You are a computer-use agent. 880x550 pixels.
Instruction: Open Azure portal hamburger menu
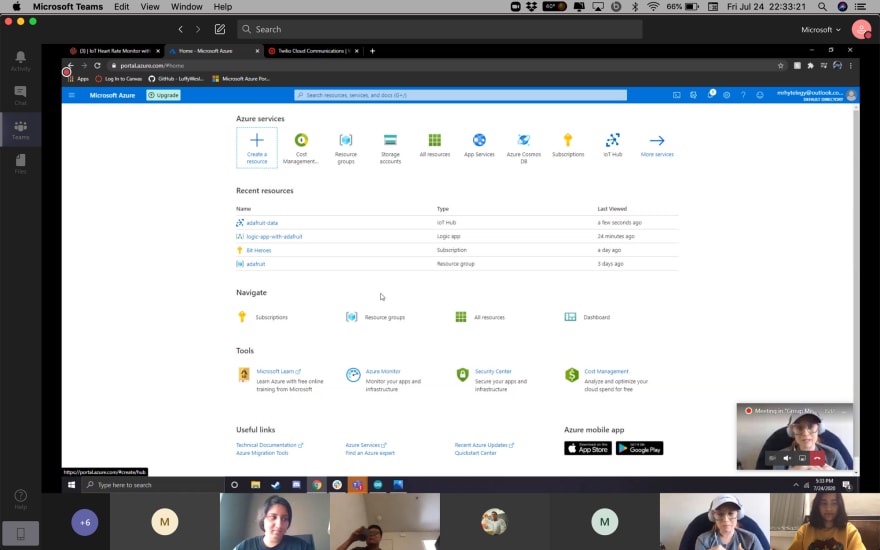point(72,95)
